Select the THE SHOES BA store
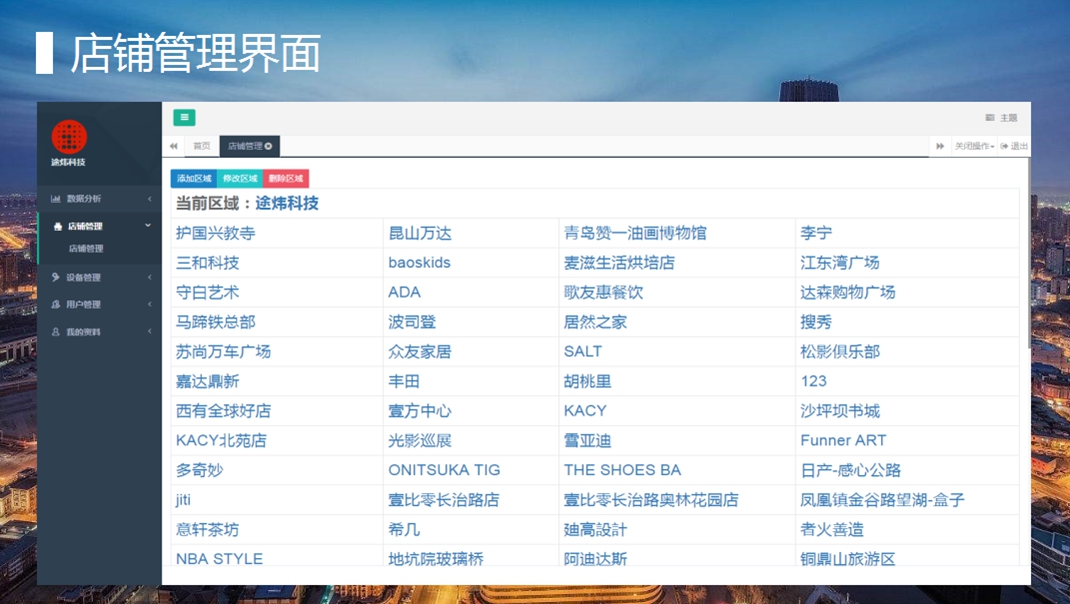Viewport: 1070px width, 604px height. tap(622, 470)
